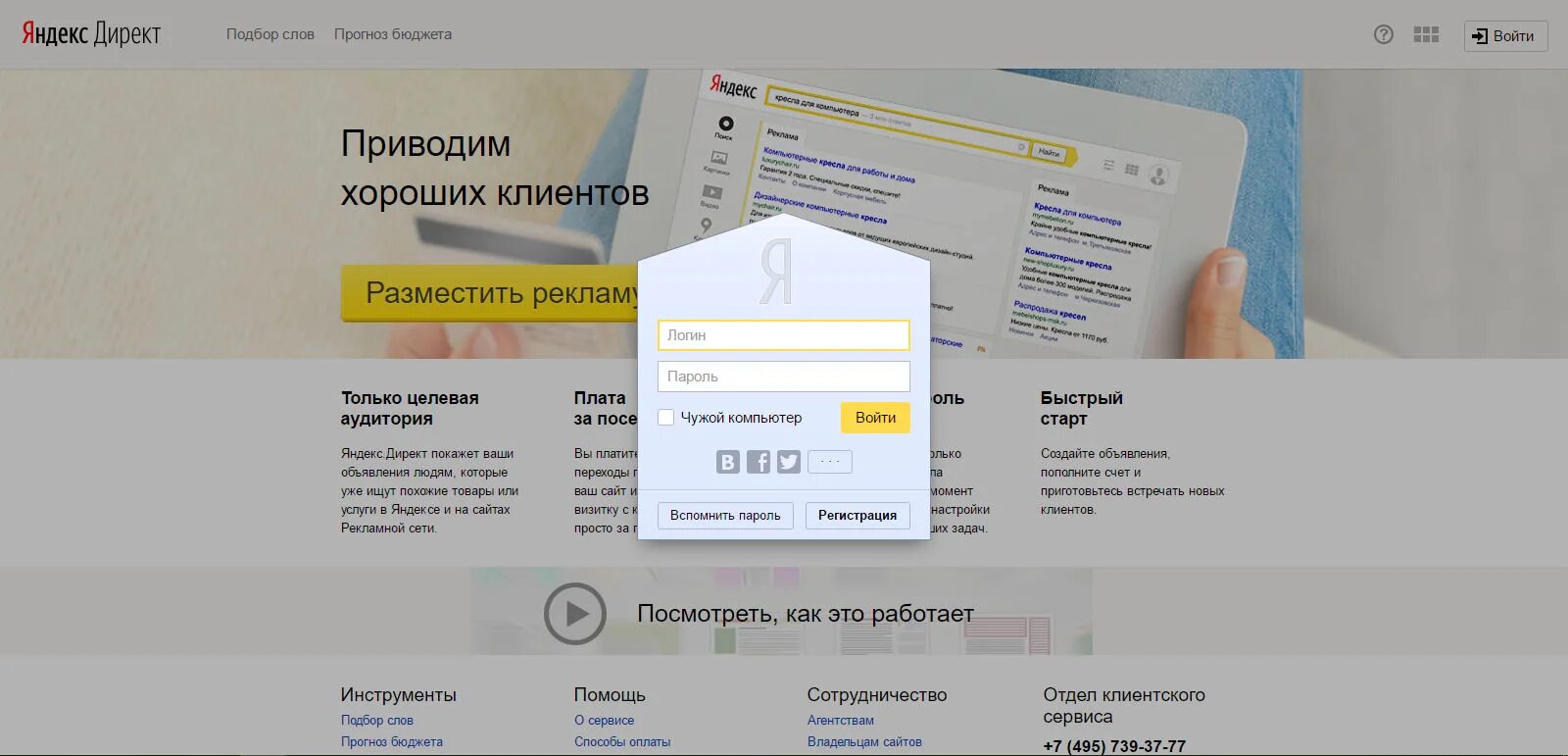Click the phone number +7 (495) 739-37-77
The height and width of the screenshot is (756, 1568).
tap(1114, 746)
